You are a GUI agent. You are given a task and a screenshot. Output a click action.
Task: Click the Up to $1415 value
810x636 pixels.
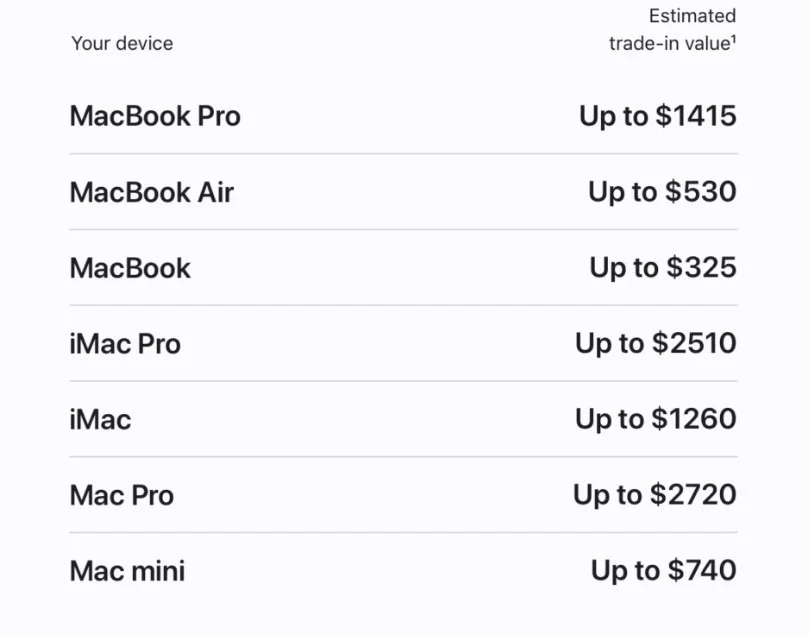point(658,116)
